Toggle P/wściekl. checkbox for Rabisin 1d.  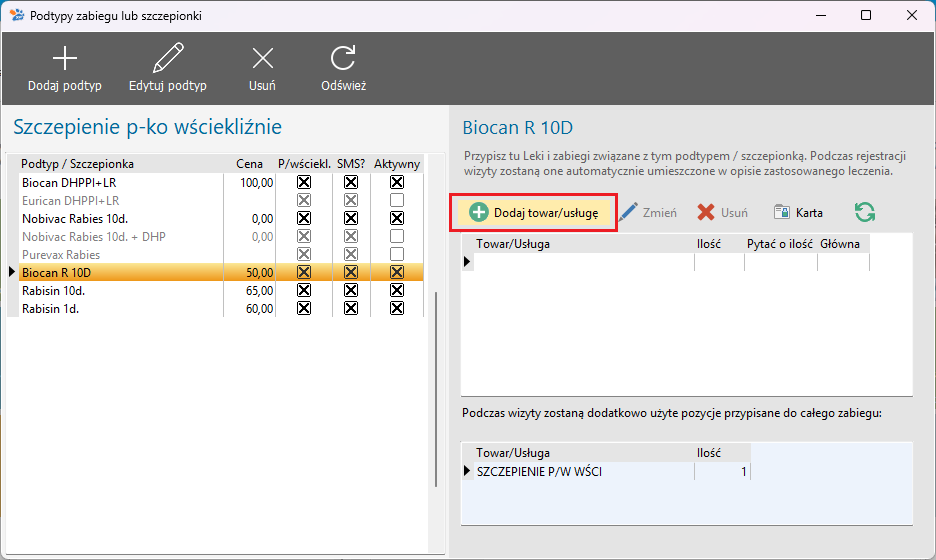pyautogui.click(x=304, y=308)
